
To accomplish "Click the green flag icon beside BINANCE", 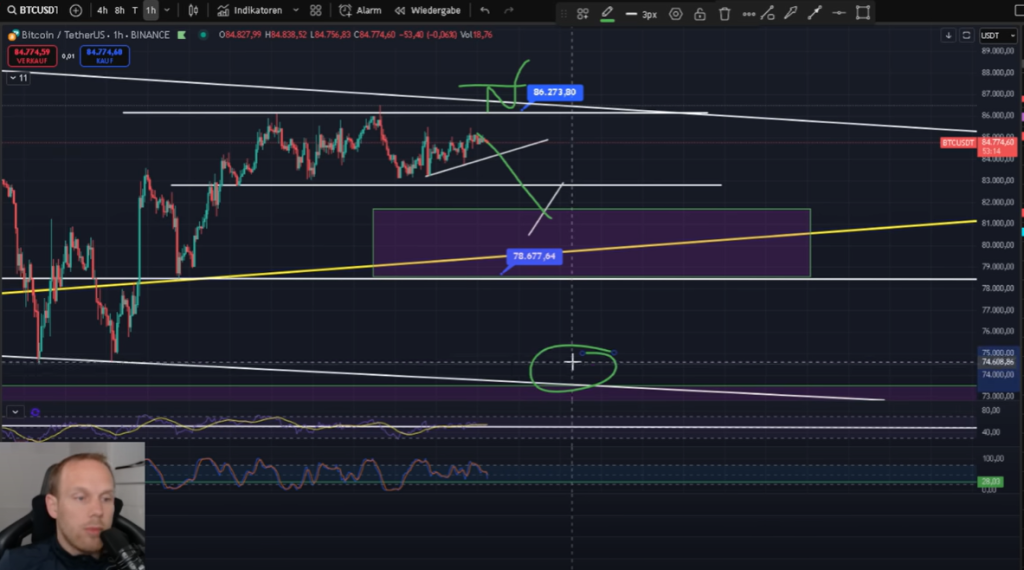I will coord(182,35).
